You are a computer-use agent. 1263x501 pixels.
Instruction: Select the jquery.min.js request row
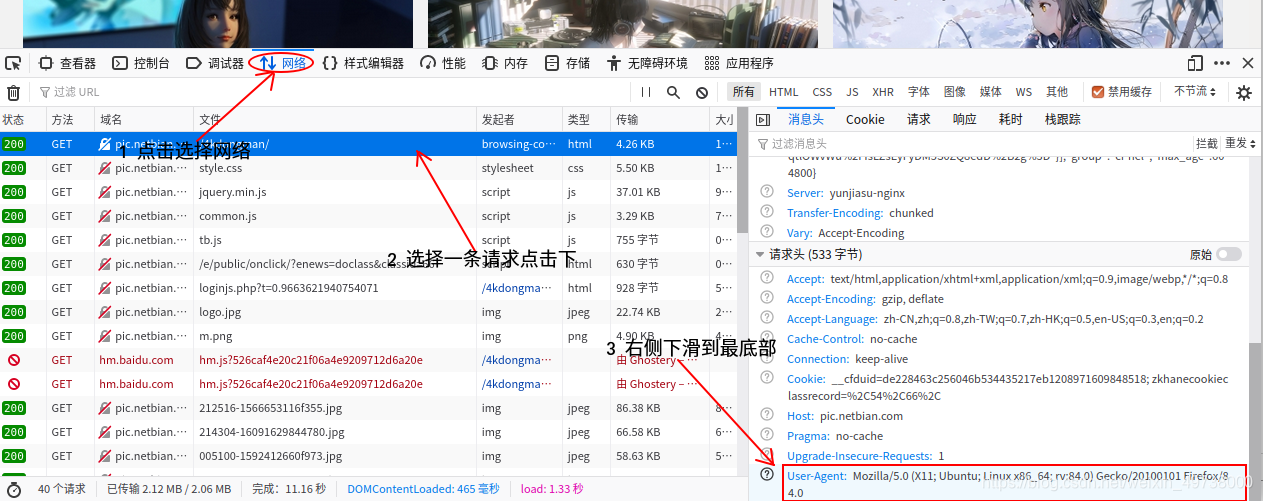pyautogui.click(x=368, y=192)
